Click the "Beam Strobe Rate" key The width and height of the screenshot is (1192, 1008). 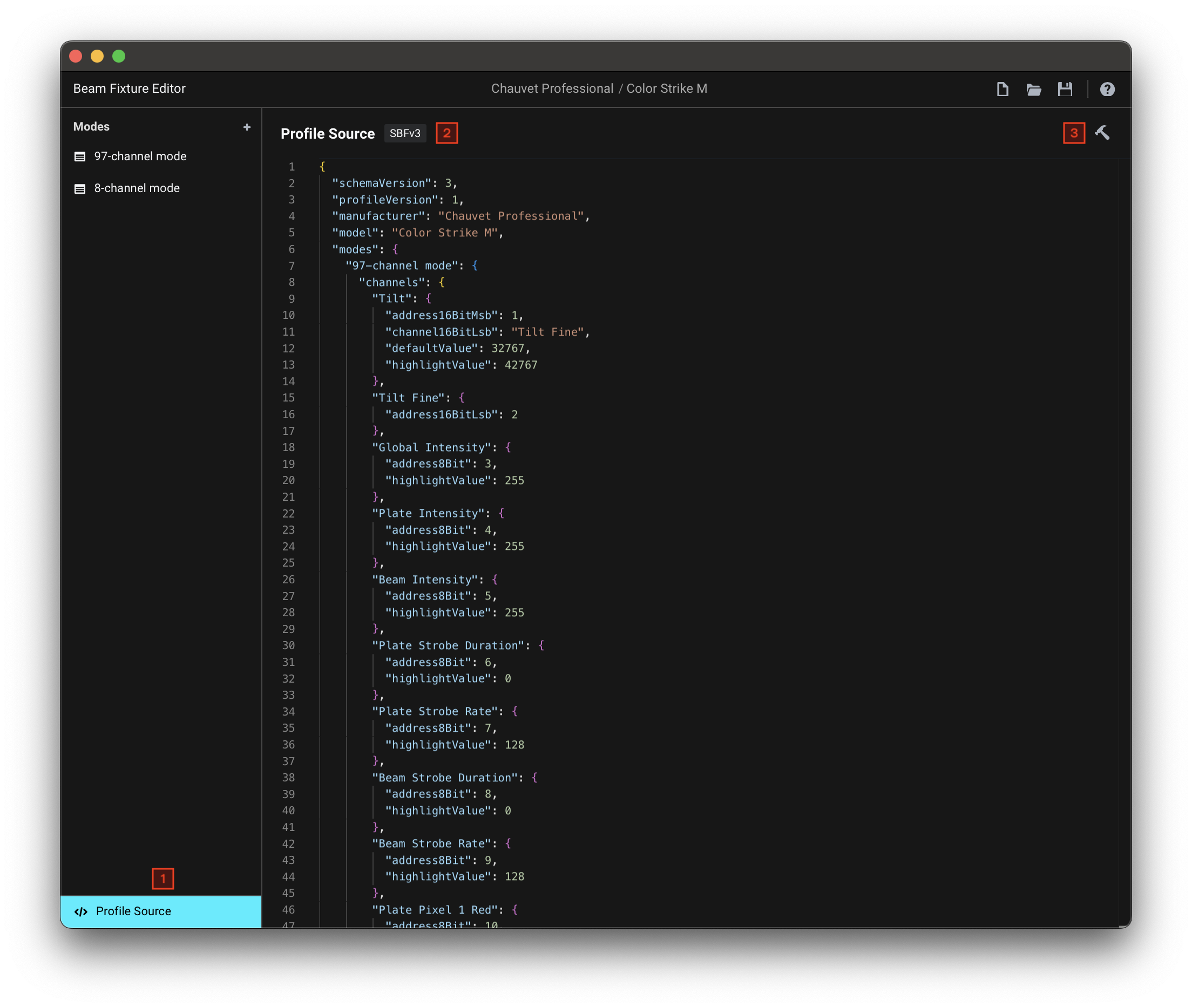(432, 844)
